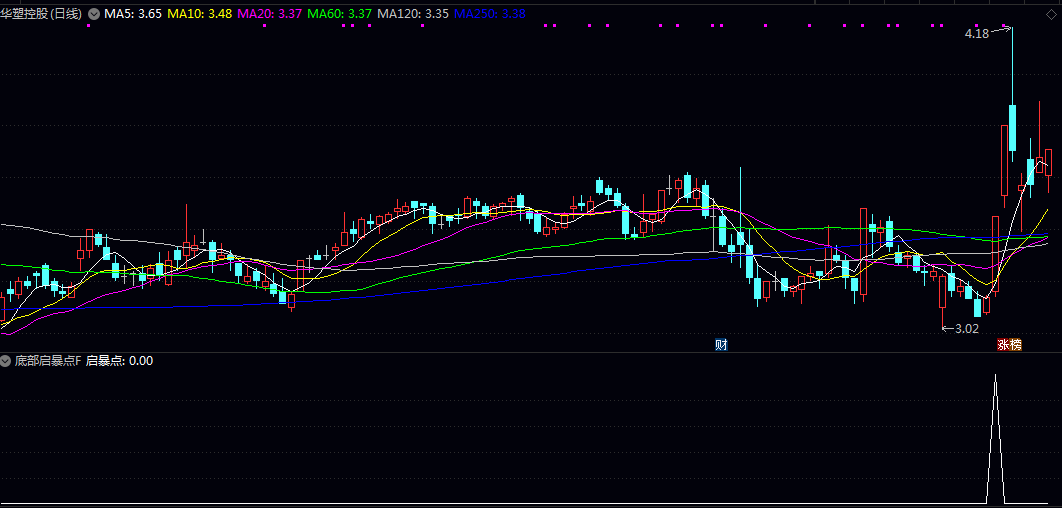Click the 4.18 high price label
The image size is (1062, 508).
pos(977,33)
